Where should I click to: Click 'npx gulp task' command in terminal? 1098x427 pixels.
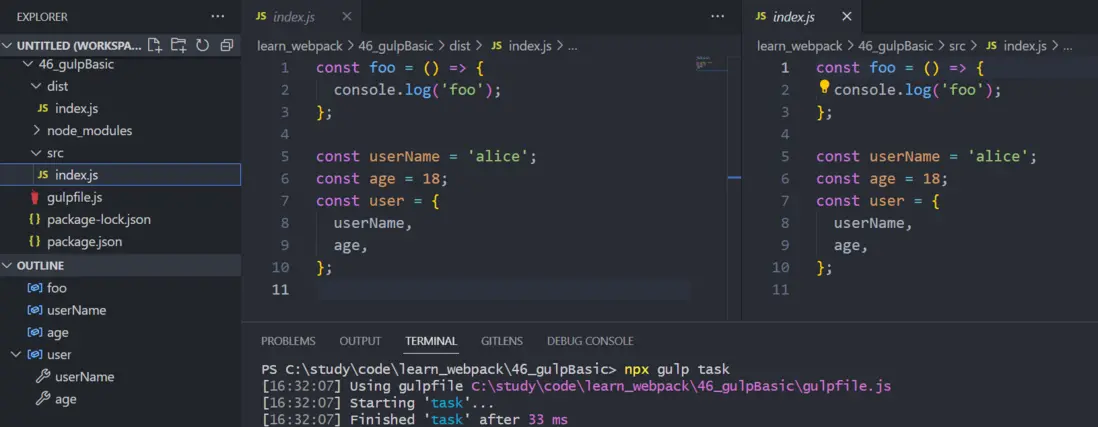(x=676, y=370)
